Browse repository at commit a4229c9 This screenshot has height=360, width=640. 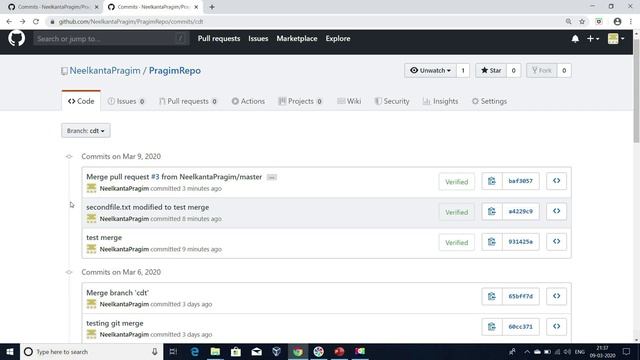556,211
